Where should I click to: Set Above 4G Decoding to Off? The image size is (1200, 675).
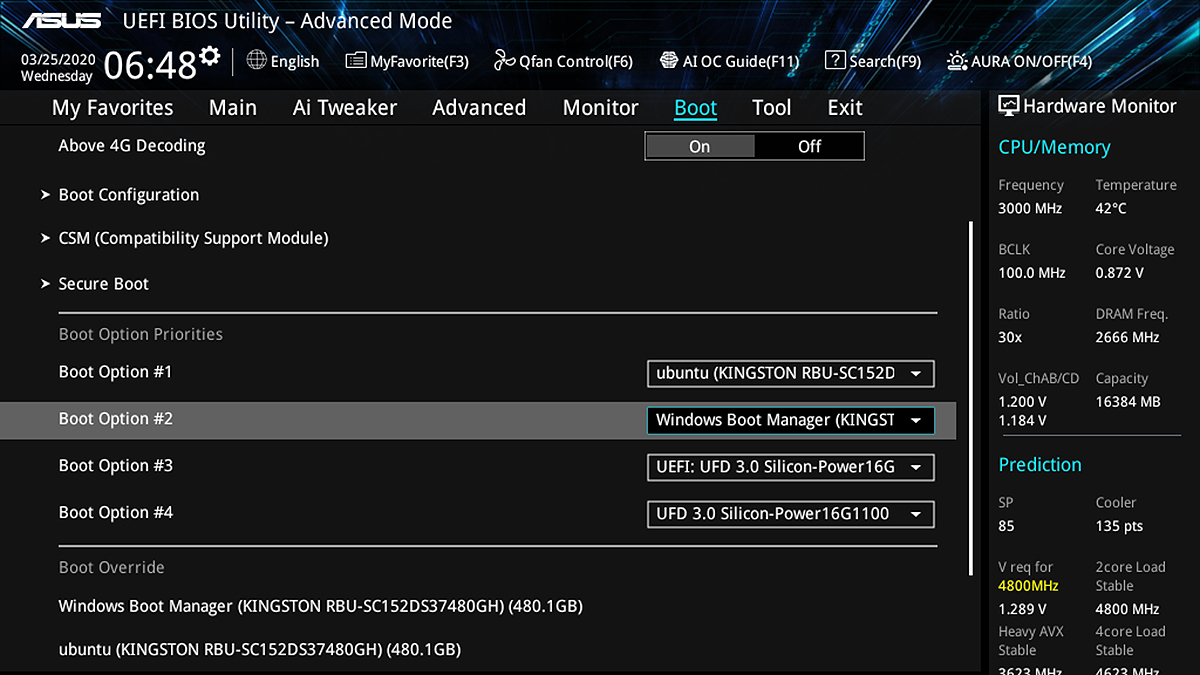coord(809,146)
